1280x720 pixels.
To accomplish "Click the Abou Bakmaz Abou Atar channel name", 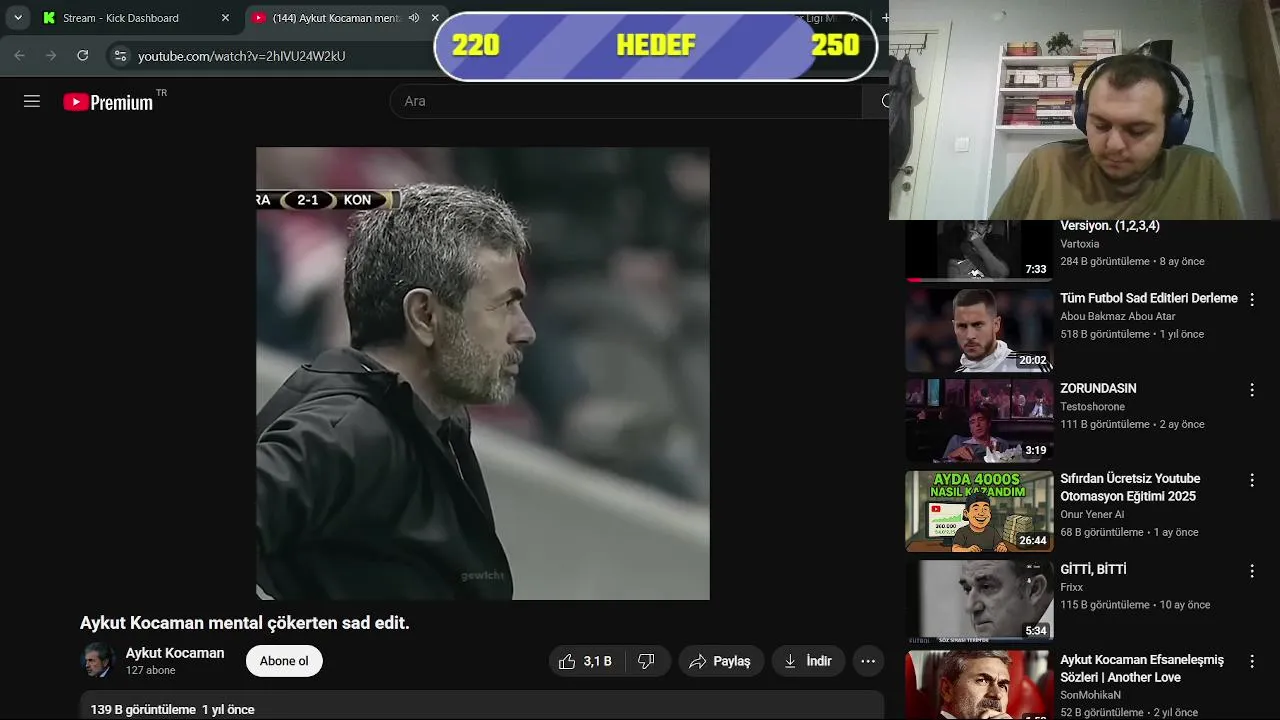I will [x=1118, y=316].
